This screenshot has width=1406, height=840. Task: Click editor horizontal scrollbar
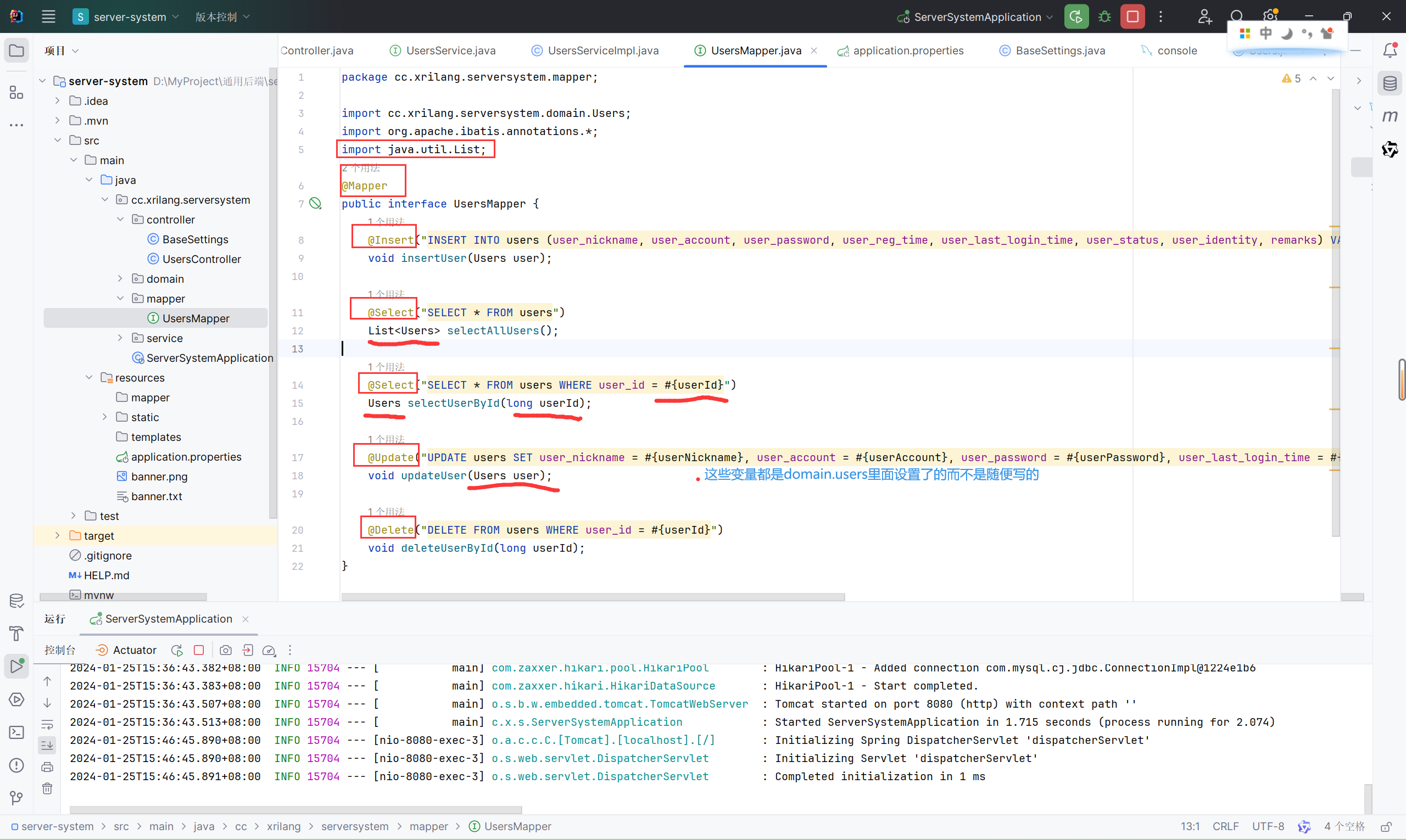click(x=593, y=597)
